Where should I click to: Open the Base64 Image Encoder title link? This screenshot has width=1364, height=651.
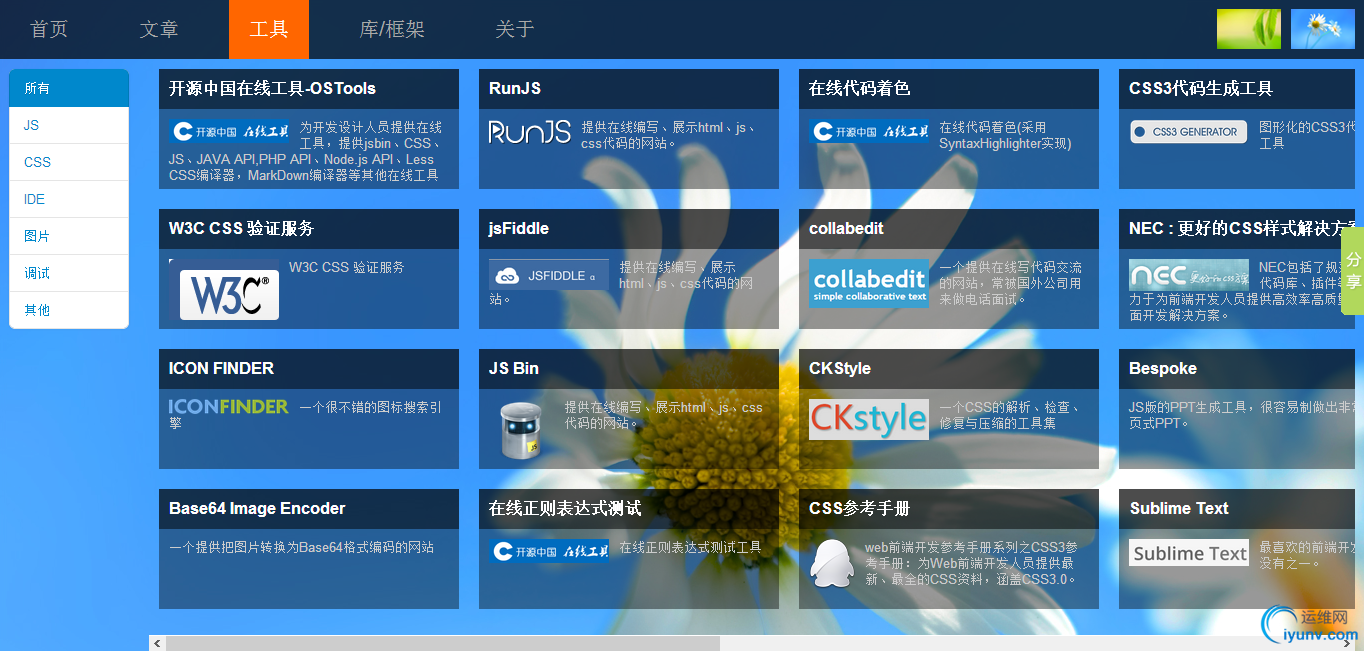click(257, 508)
